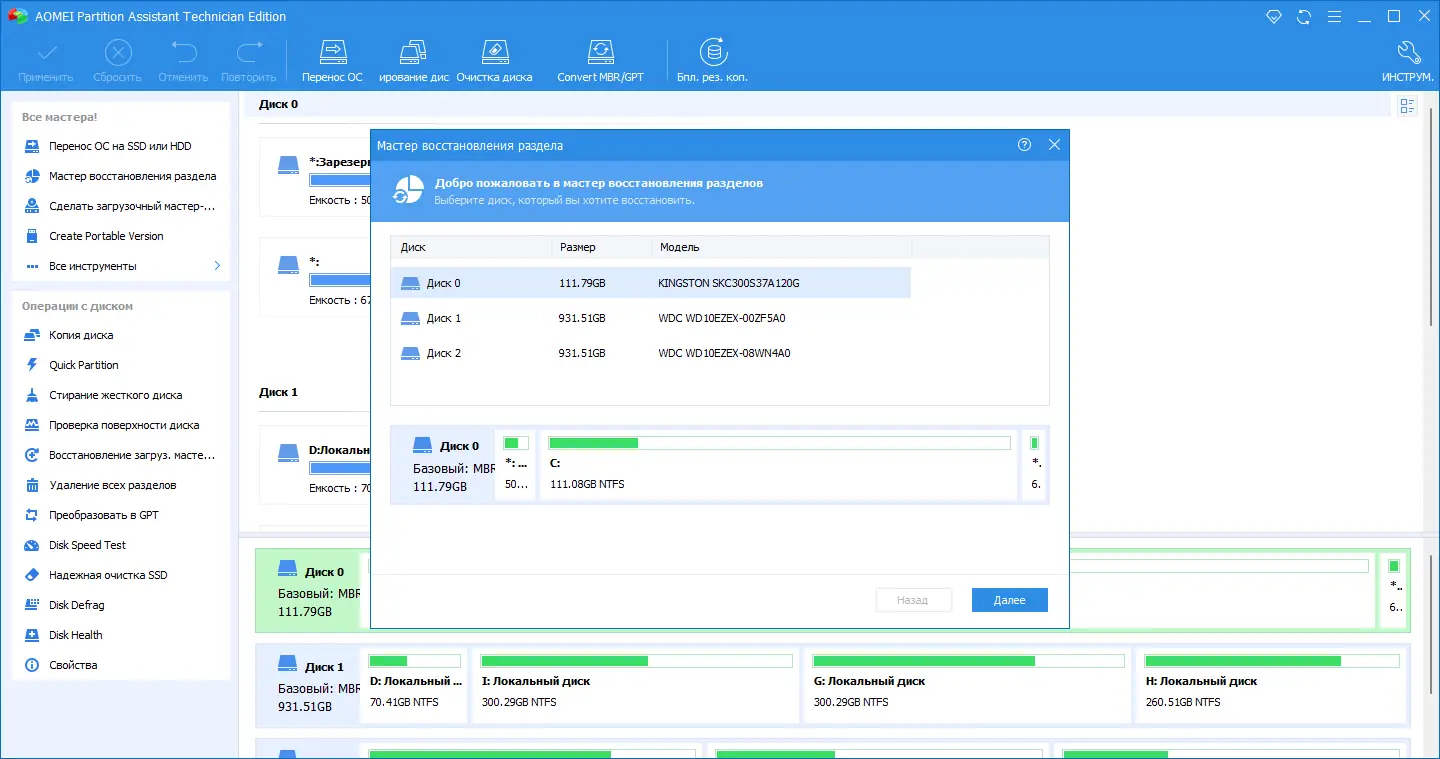Select G: 300.29GB NTFS partition block

pyautogui.click(x=969, y=685)
